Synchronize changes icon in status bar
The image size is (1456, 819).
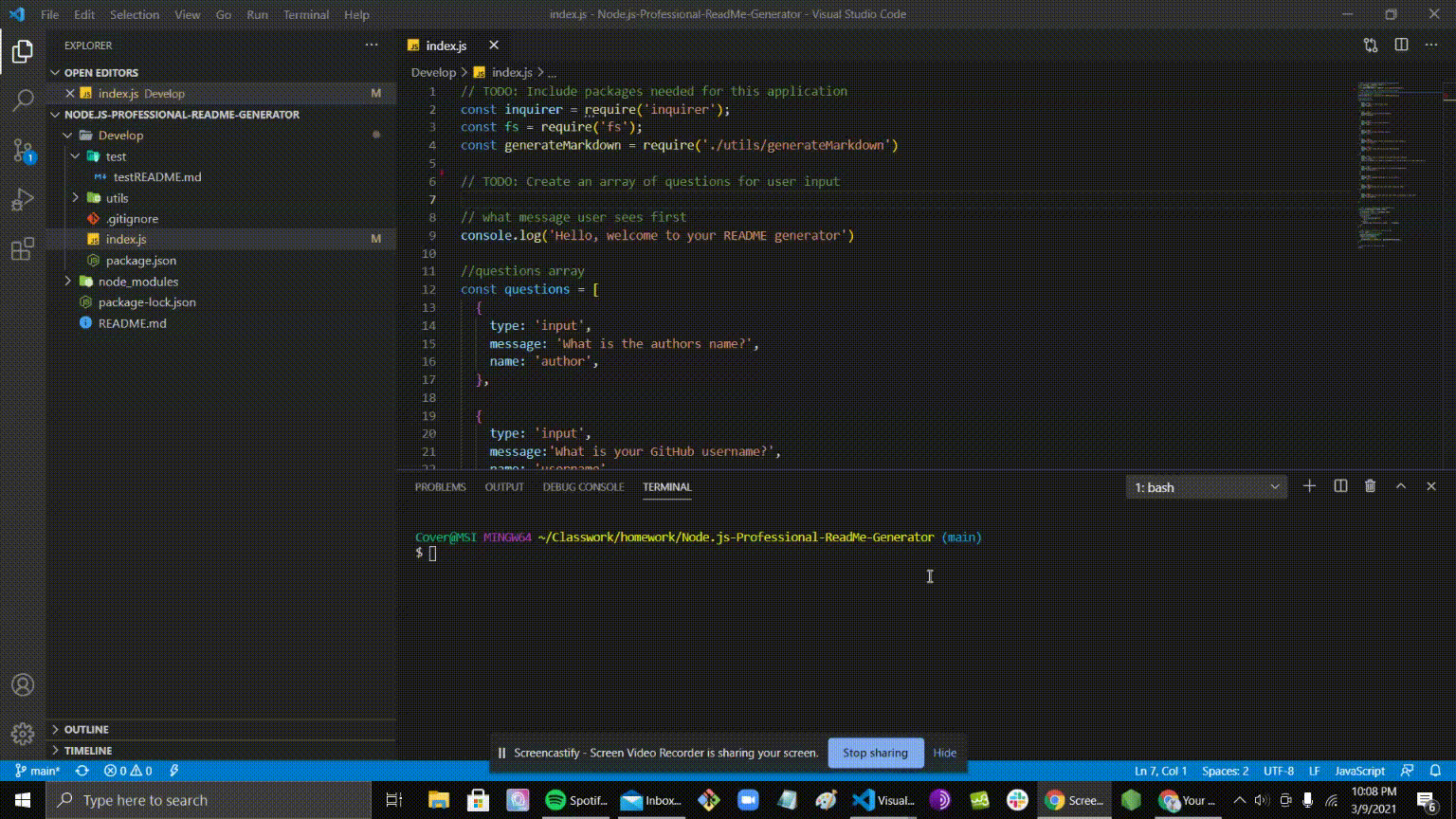[82, 771]
